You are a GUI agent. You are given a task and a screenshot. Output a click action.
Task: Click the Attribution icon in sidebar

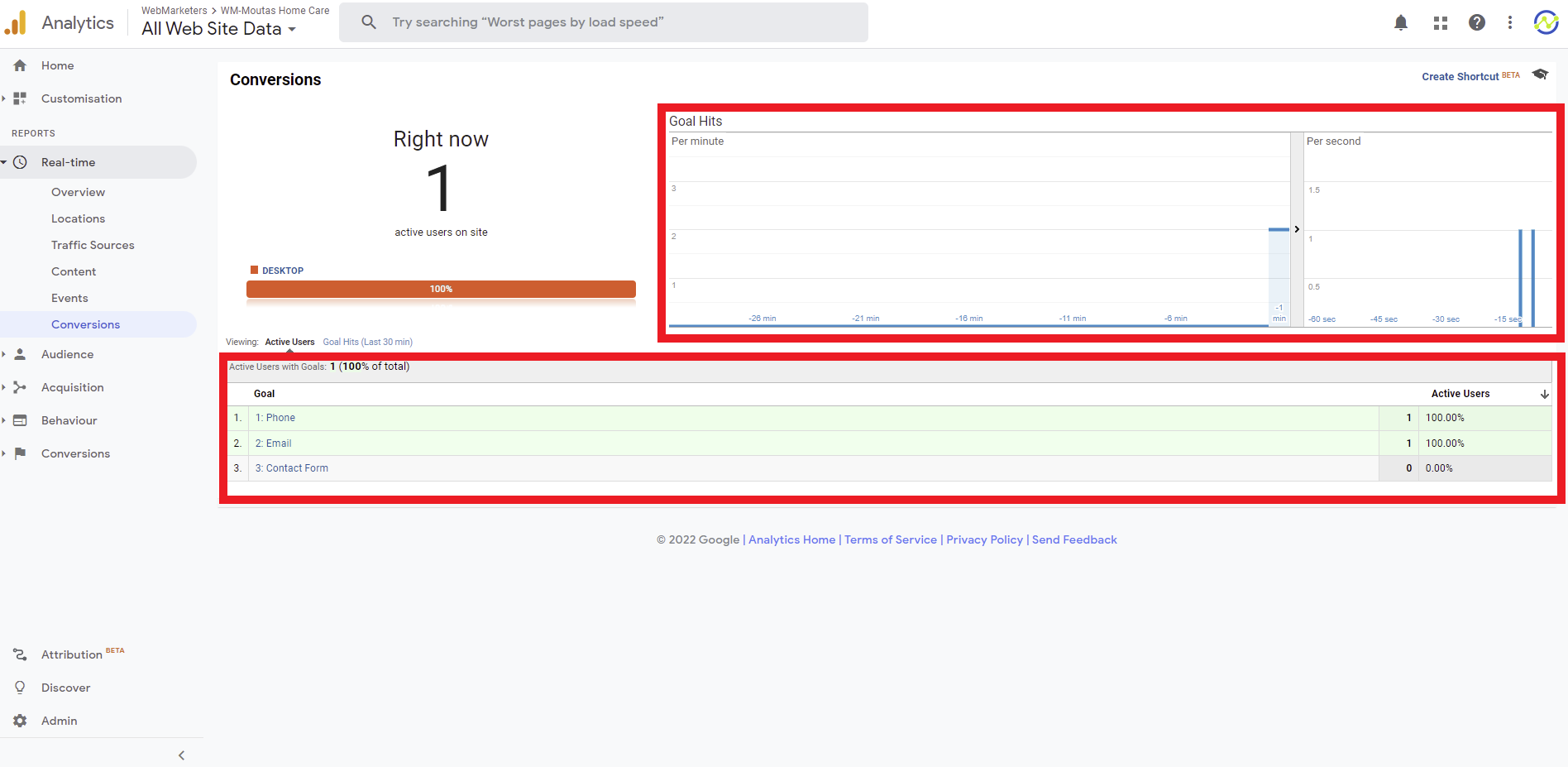point(21,654)
